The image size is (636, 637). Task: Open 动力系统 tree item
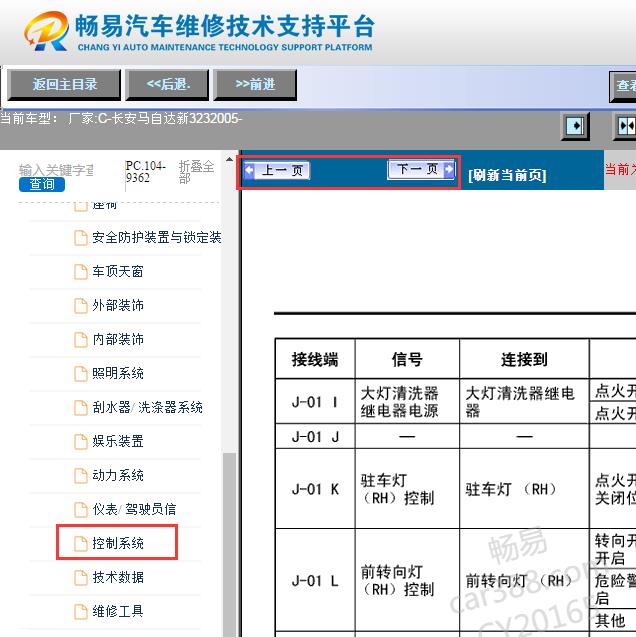click(118, 475)
